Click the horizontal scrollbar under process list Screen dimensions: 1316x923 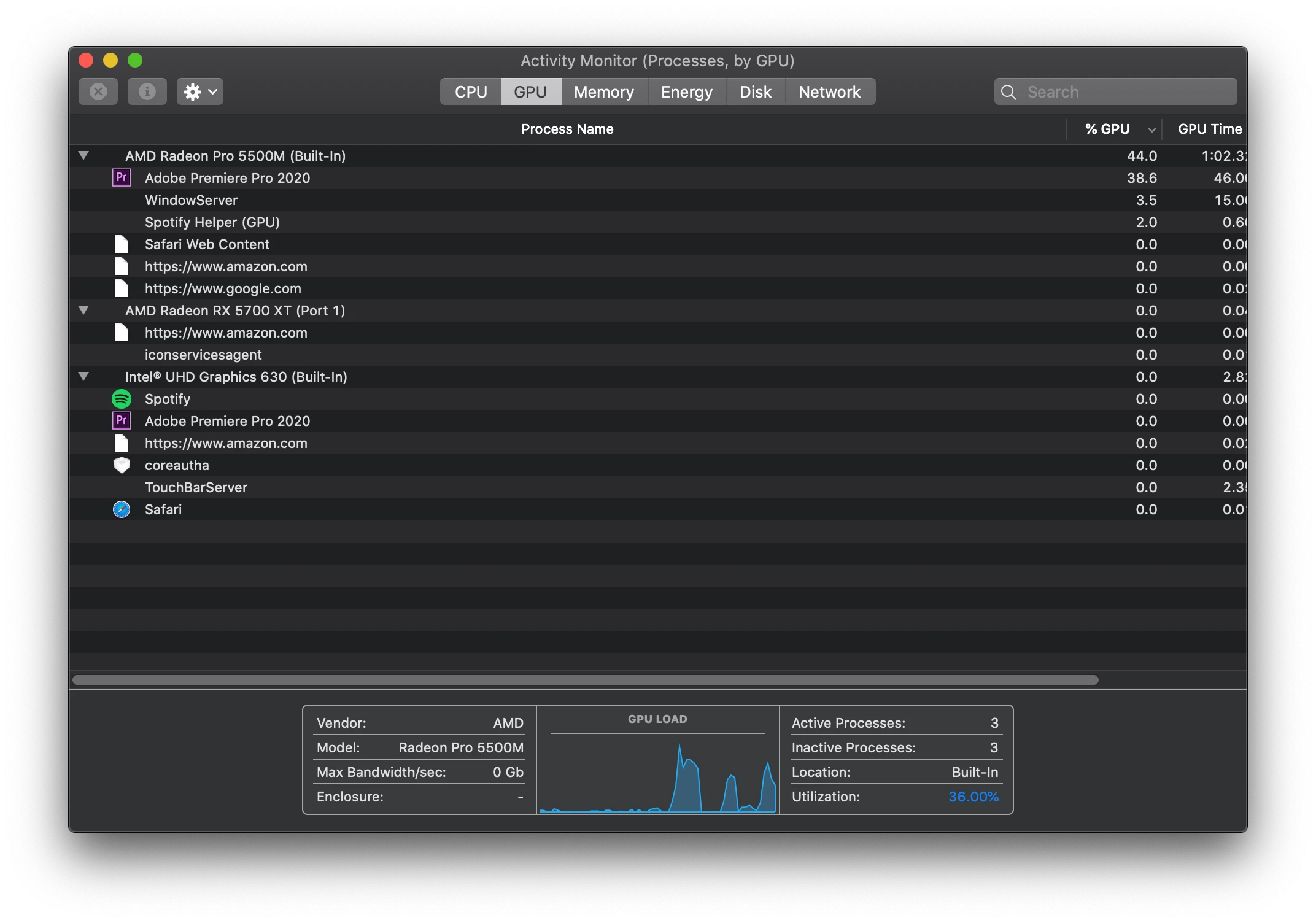pos(585,680)
